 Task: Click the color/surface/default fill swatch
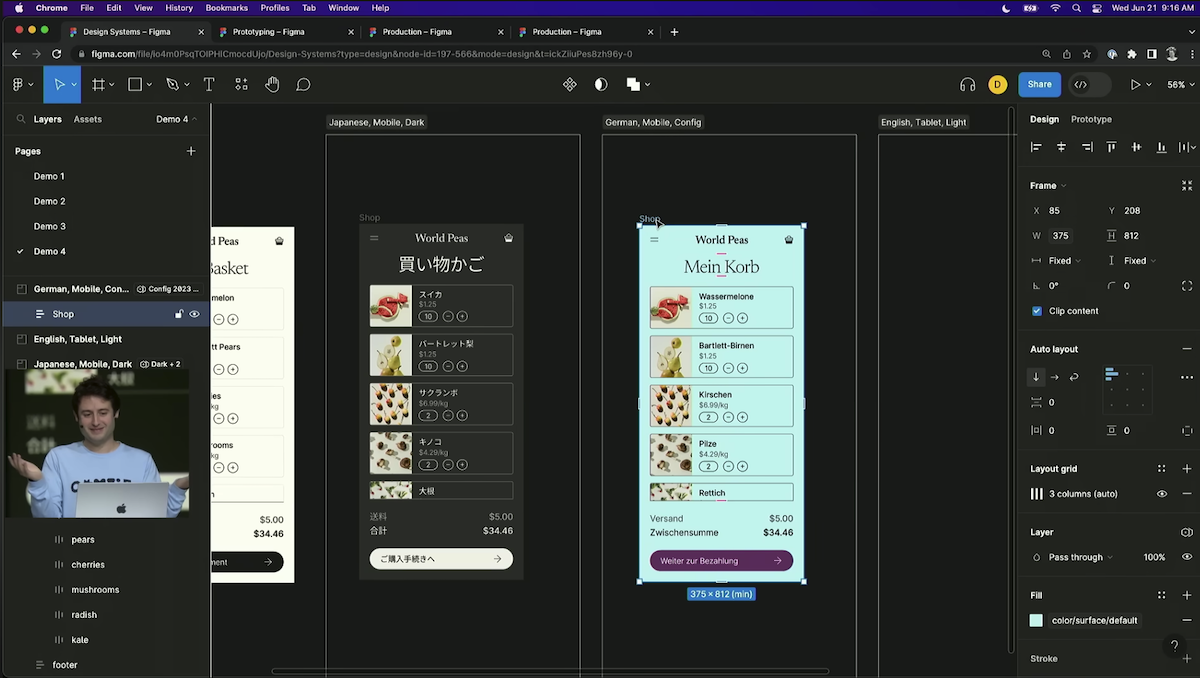click(x=1037, y=620)
